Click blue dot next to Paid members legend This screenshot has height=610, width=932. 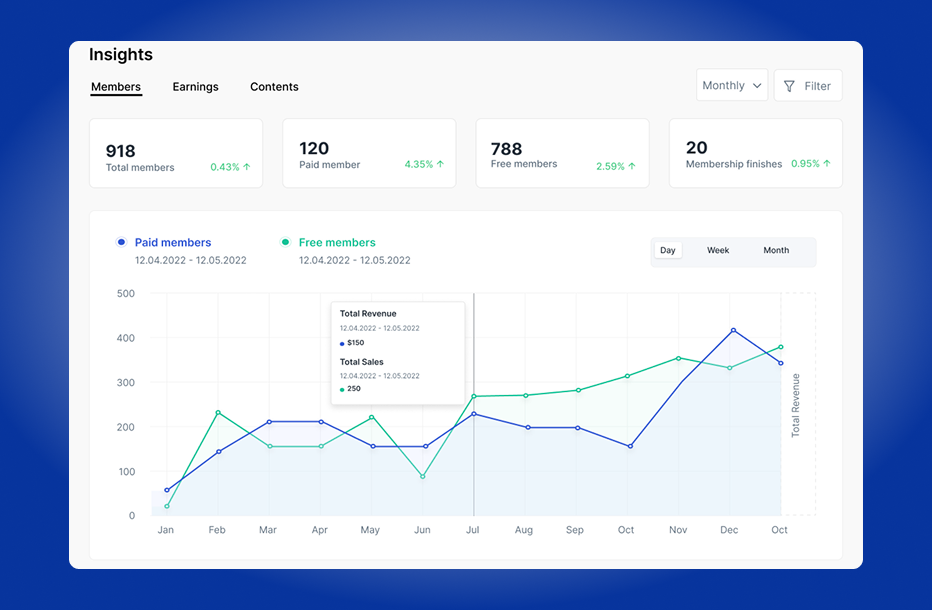coord(121,242)
